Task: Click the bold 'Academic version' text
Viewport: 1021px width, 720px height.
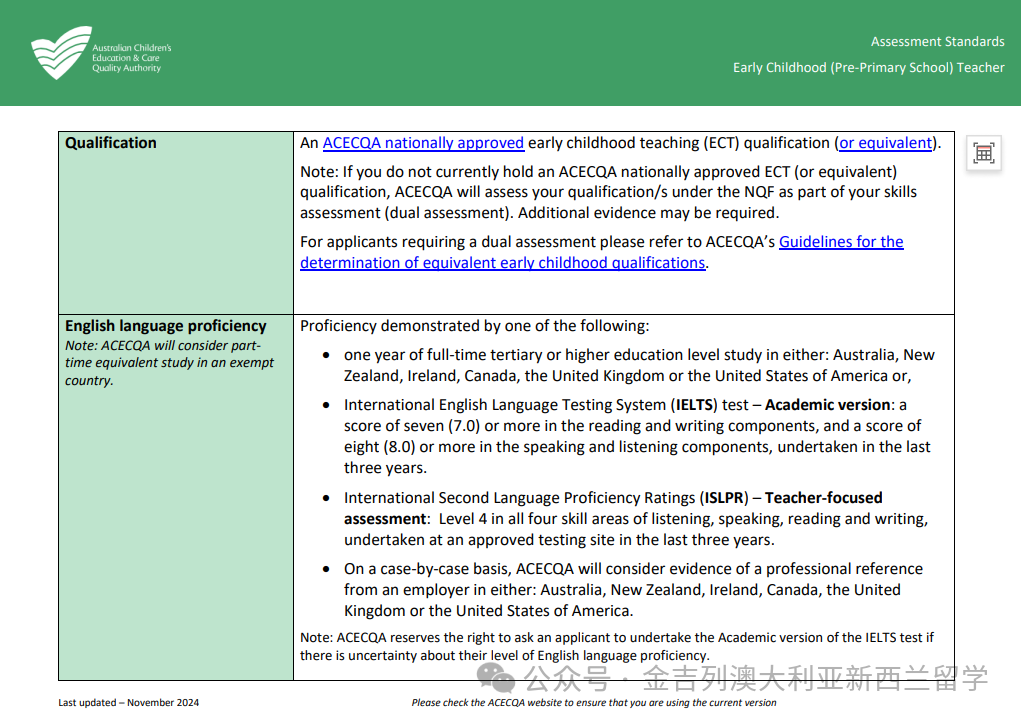Action: (x=828, y=405)
